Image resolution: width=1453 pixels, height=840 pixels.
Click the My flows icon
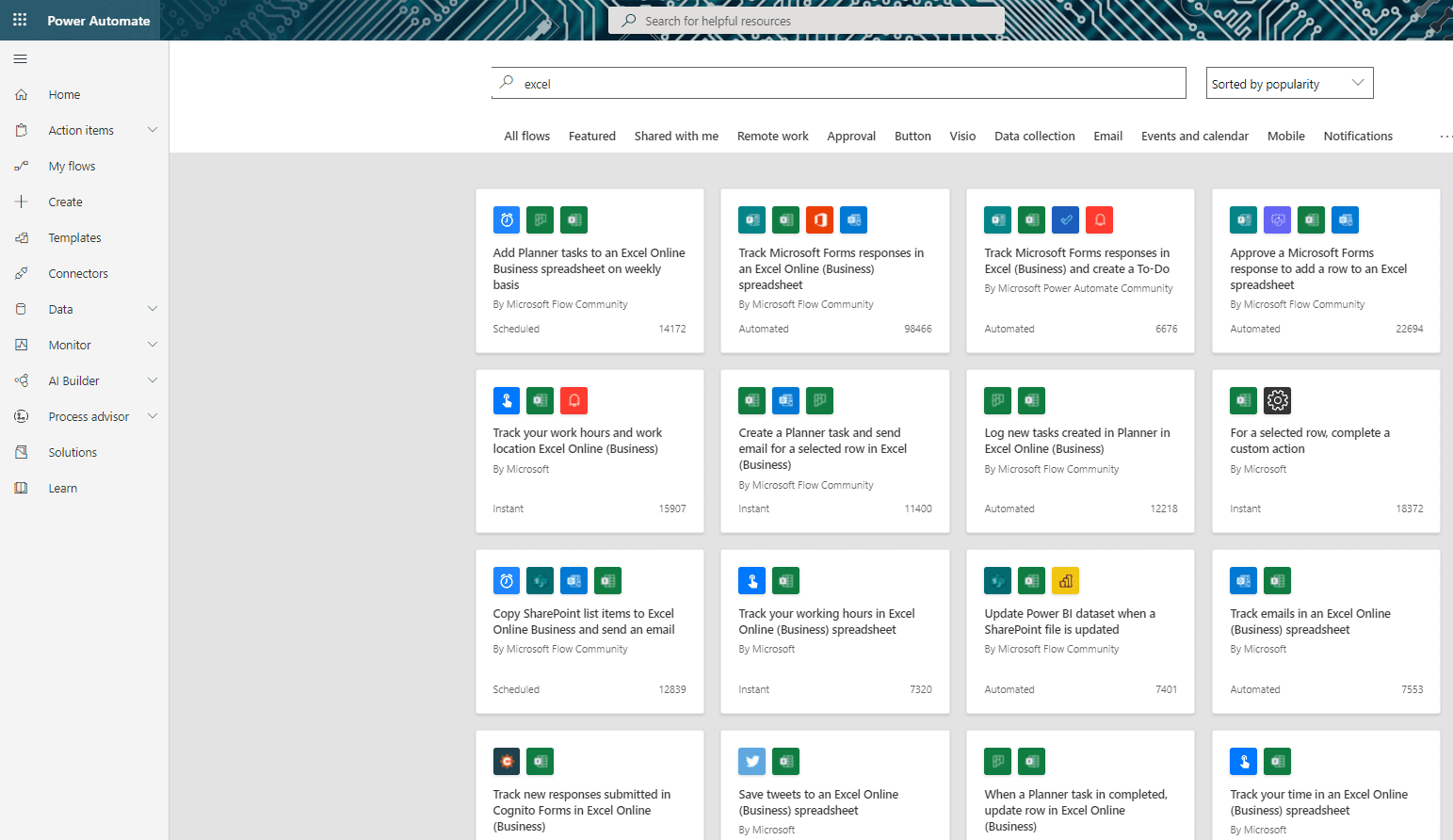(22, 167)
